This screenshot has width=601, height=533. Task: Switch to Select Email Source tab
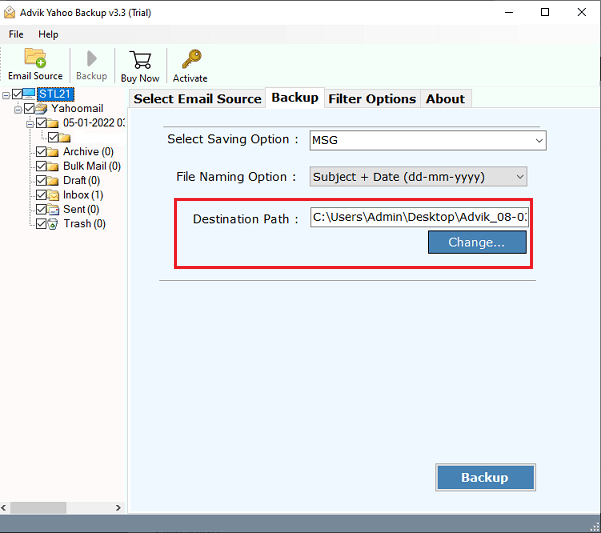click(x=197, y=99)
